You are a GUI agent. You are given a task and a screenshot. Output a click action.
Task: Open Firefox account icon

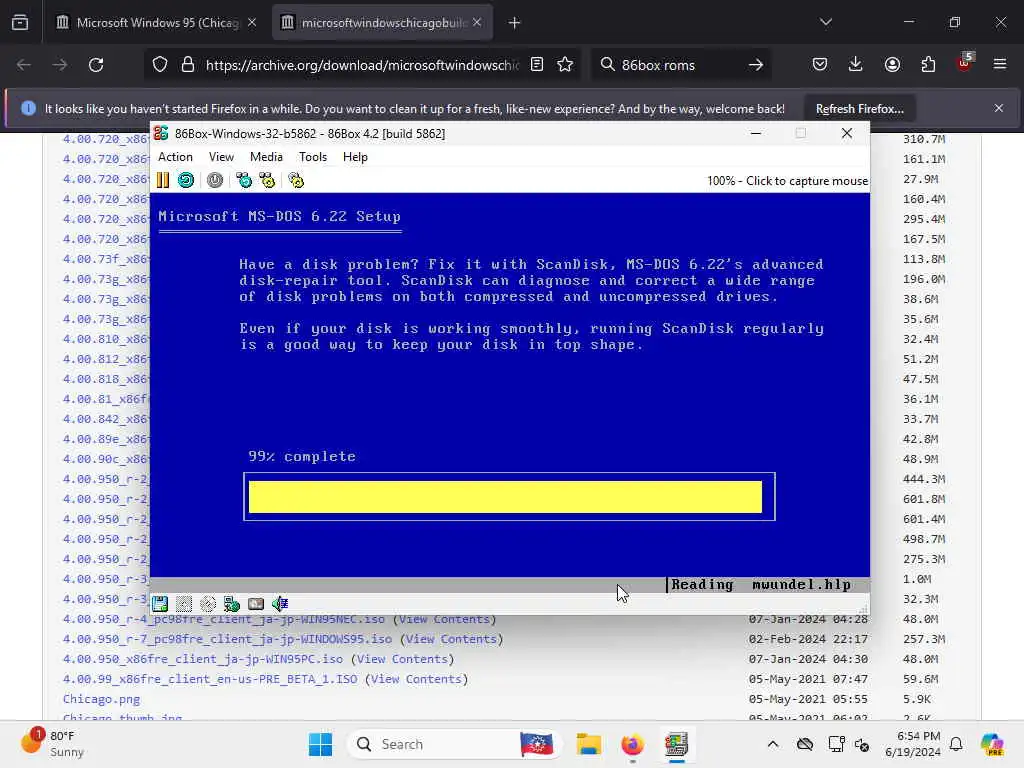click(892, 65)
